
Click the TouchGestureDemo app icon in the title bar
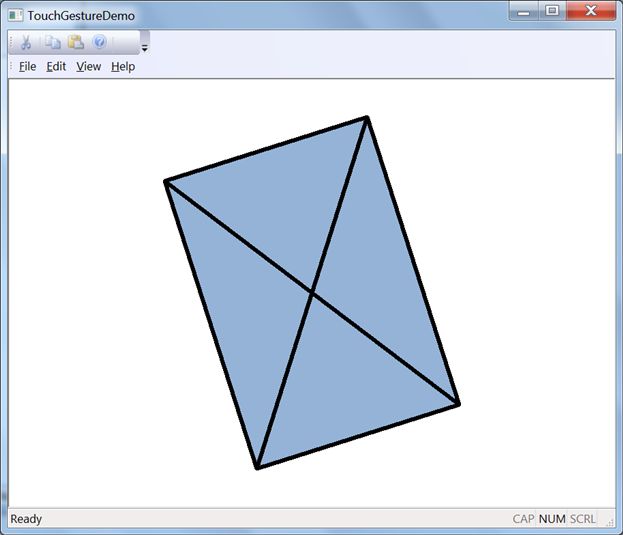pyautogui.click(x=15, y=15)
